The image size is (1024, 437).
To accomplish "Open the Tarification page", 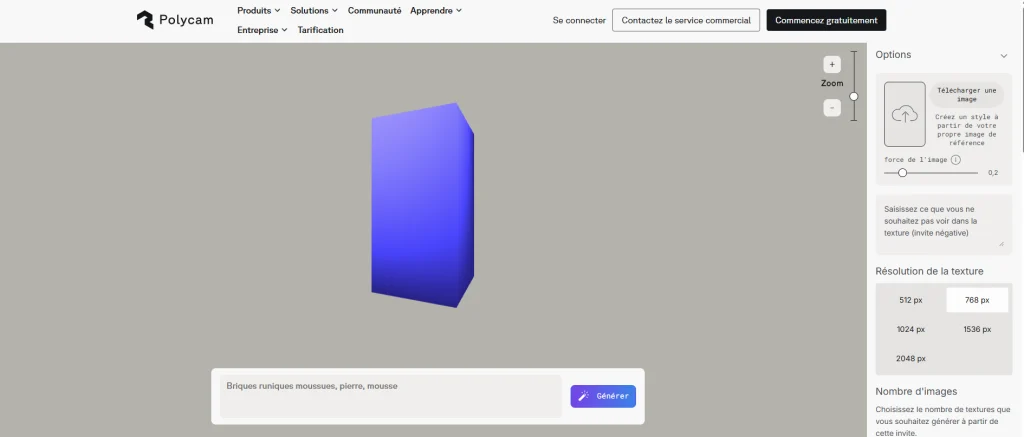I will [320, 30].
